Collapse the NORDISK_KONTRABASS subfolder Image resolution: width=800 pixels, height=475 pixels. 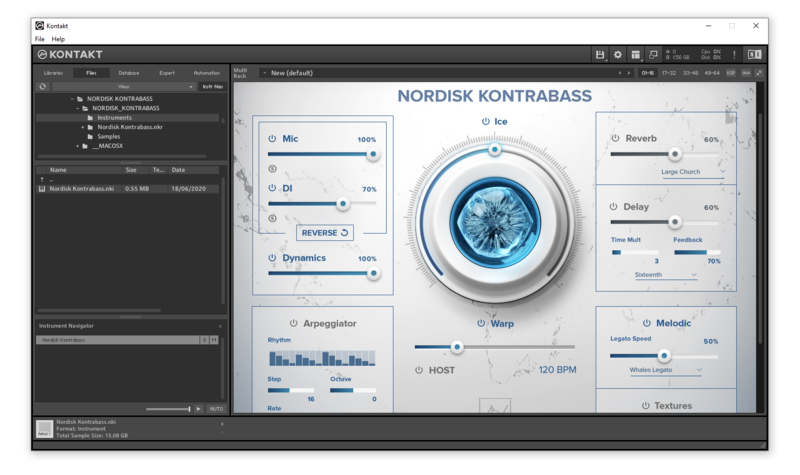(78, 108)
